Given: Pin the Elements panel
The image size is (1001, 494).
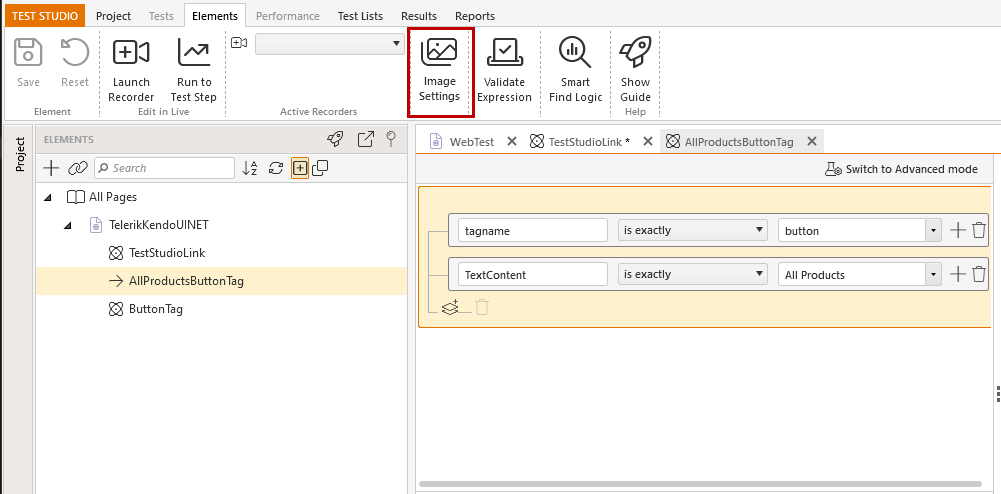Looking at the screenshot, I should pyautogui.click(x=392, y=138).
